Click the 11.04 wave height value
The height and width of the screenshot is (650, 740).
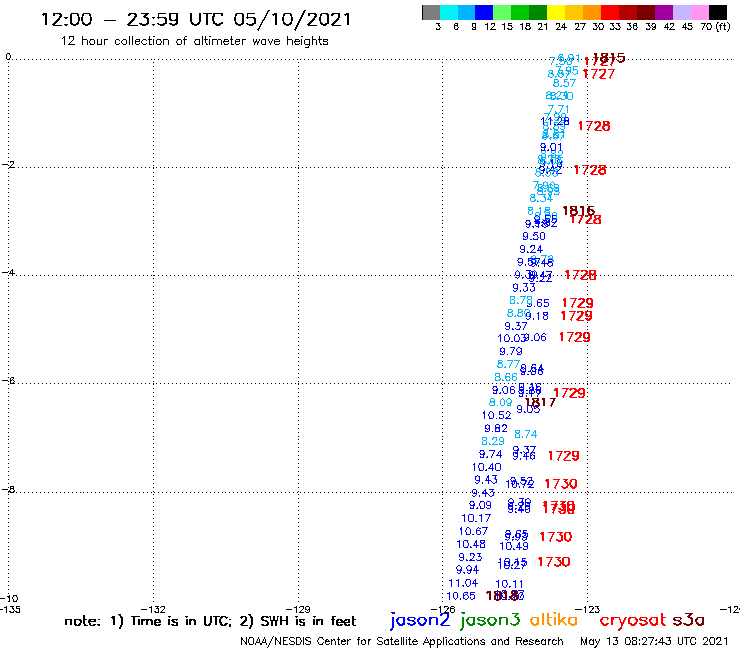pyautogui.click(x=463, y=583)
